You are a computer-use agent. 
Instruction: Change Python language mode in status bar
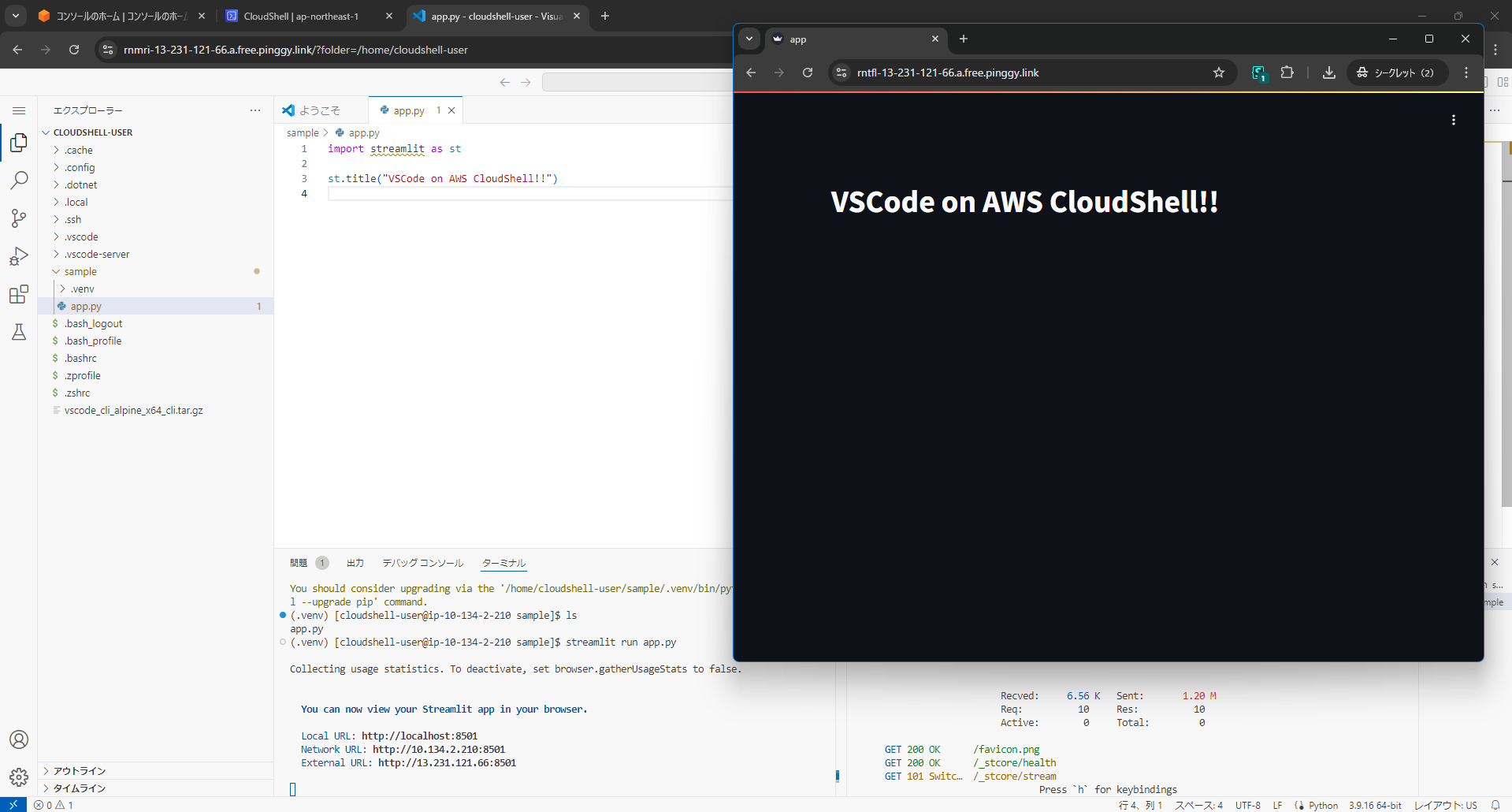(1323, 805)
